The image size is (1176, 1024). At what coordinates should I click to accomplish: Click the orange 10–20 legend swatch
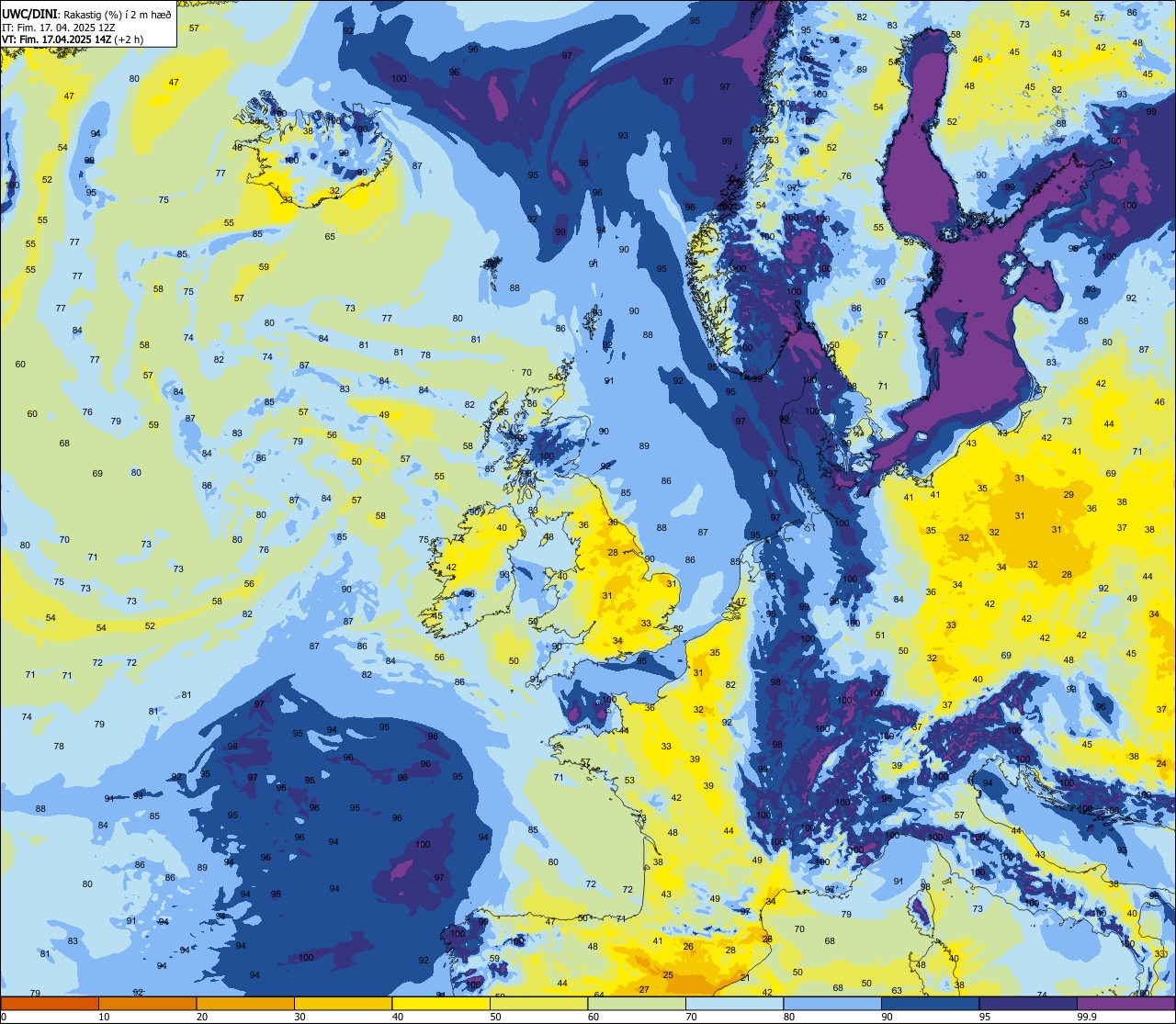[147, 1003]
